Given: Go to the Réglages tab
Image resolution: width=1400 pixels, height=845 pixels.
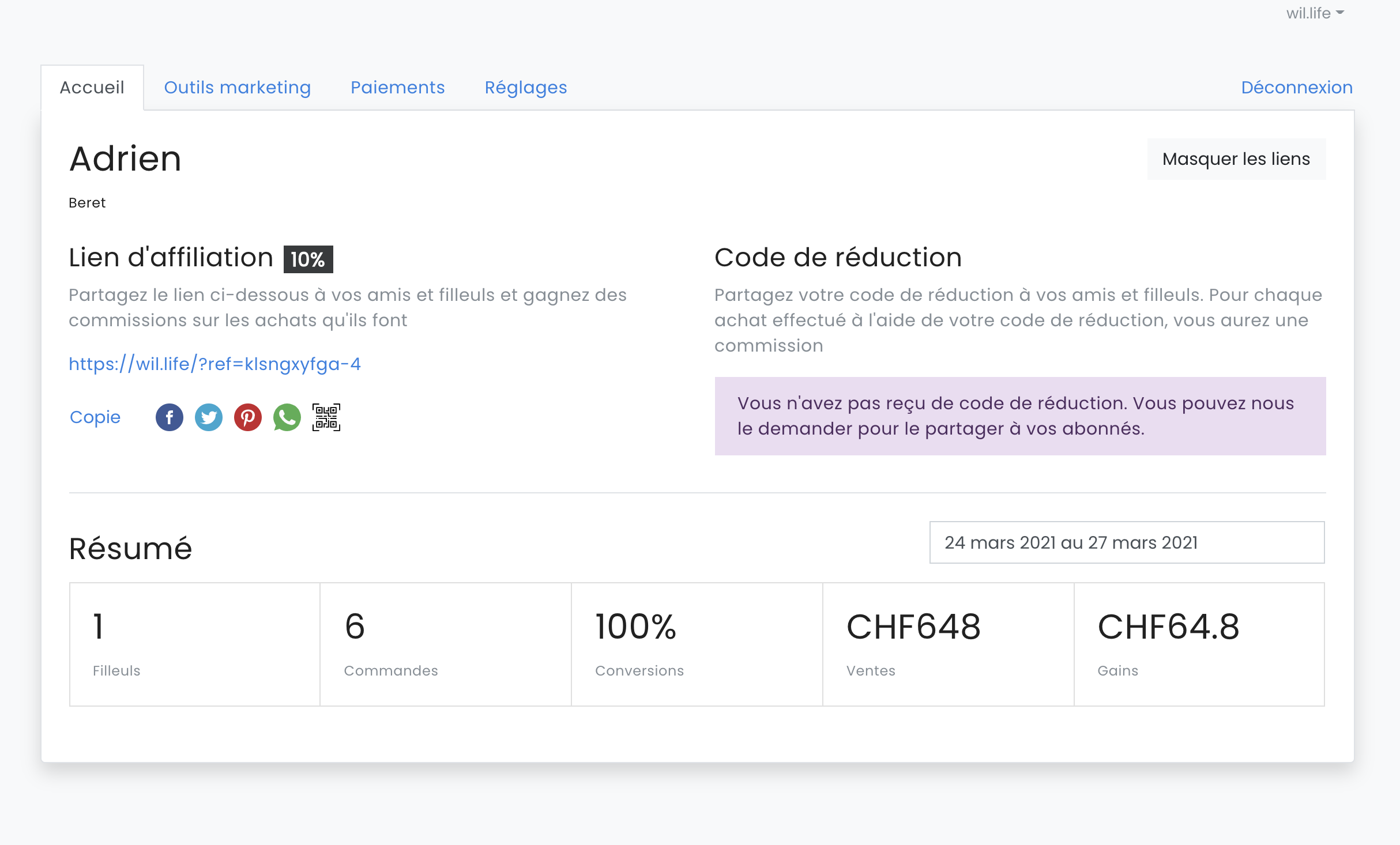Looking at the screenshot, I should click(x=525, y=88).
